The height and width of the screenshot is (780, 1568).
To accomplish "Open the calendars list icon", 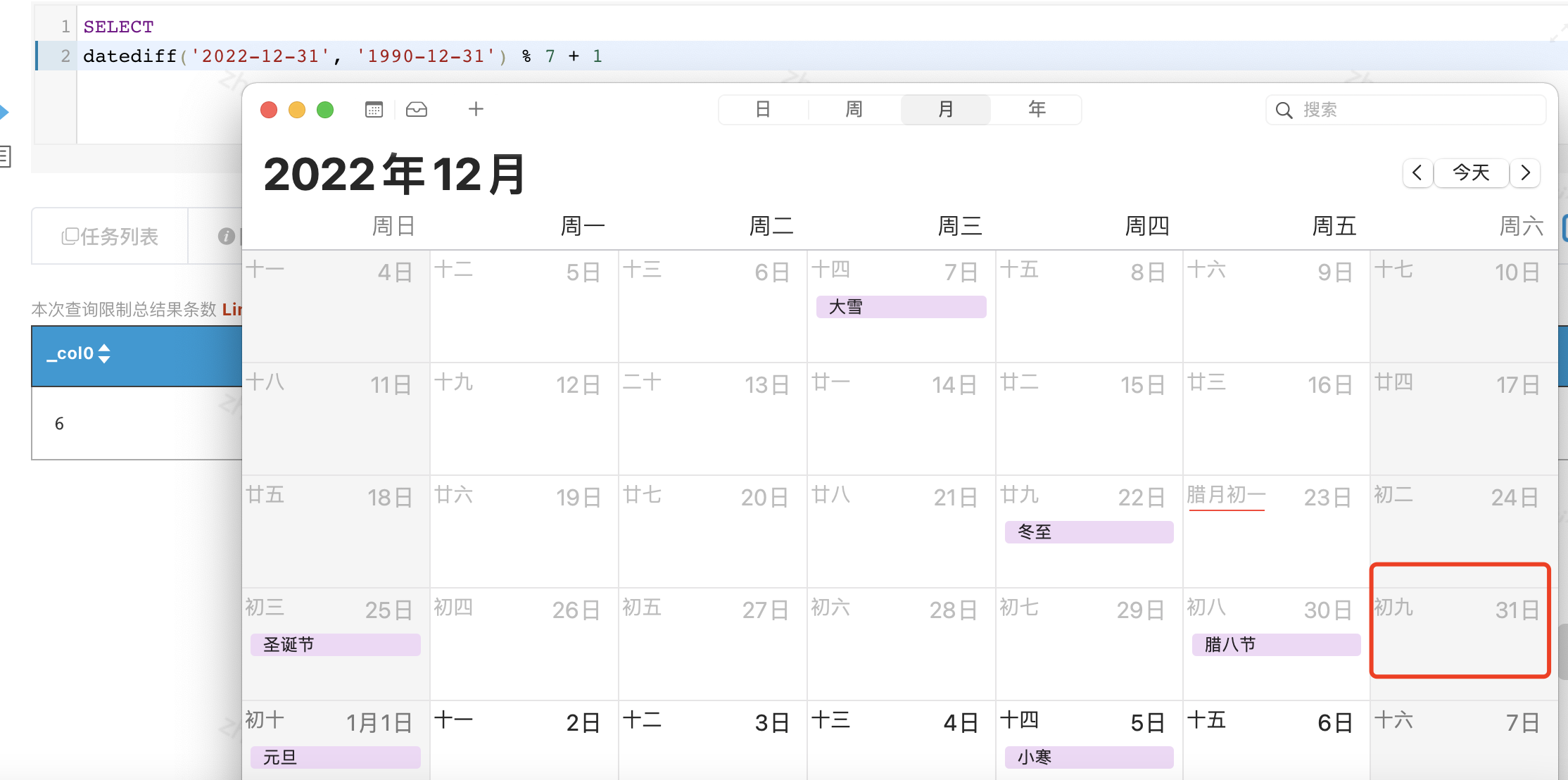I will click(x=374, y=110).
